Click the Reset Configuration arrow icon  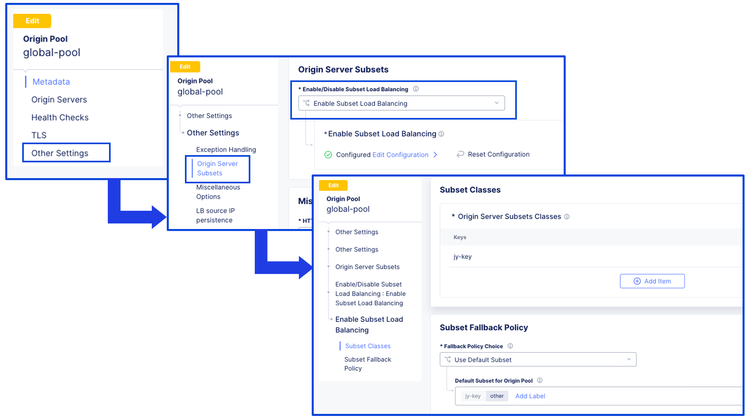point(460,155)
